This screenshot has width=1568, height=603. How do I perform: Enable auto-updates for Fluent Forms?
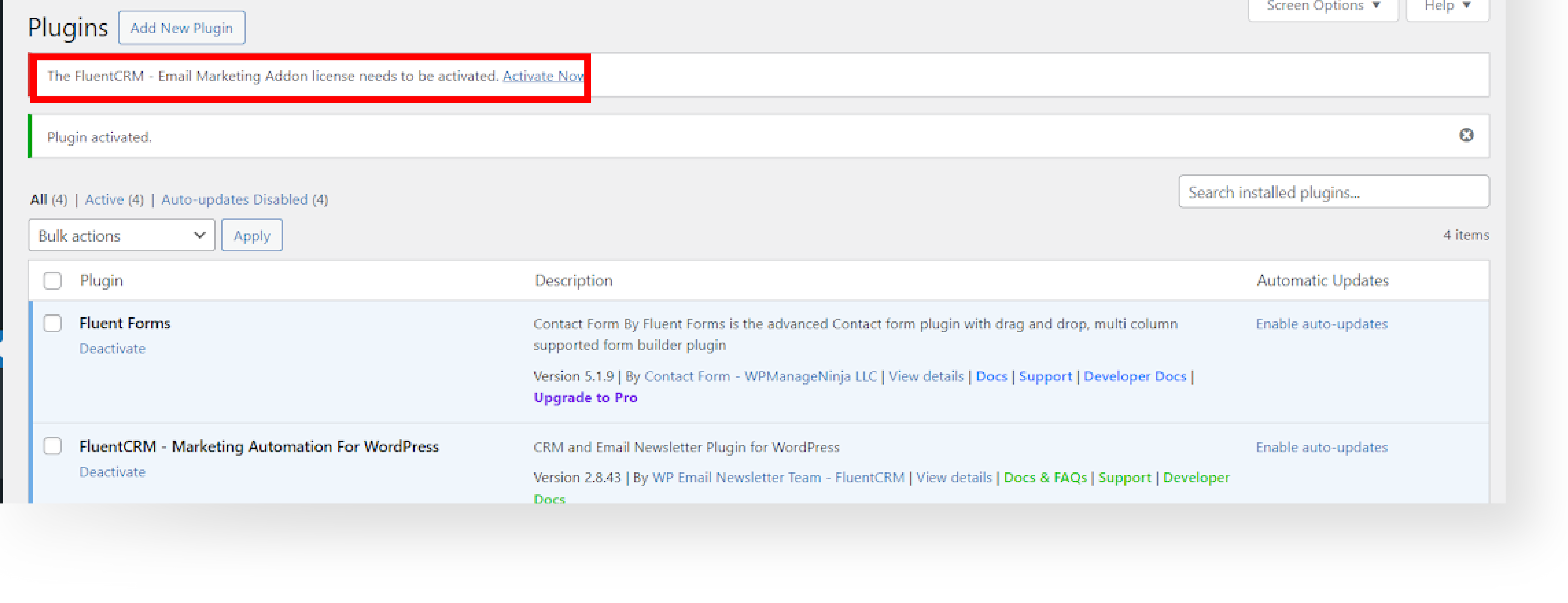1322,324
